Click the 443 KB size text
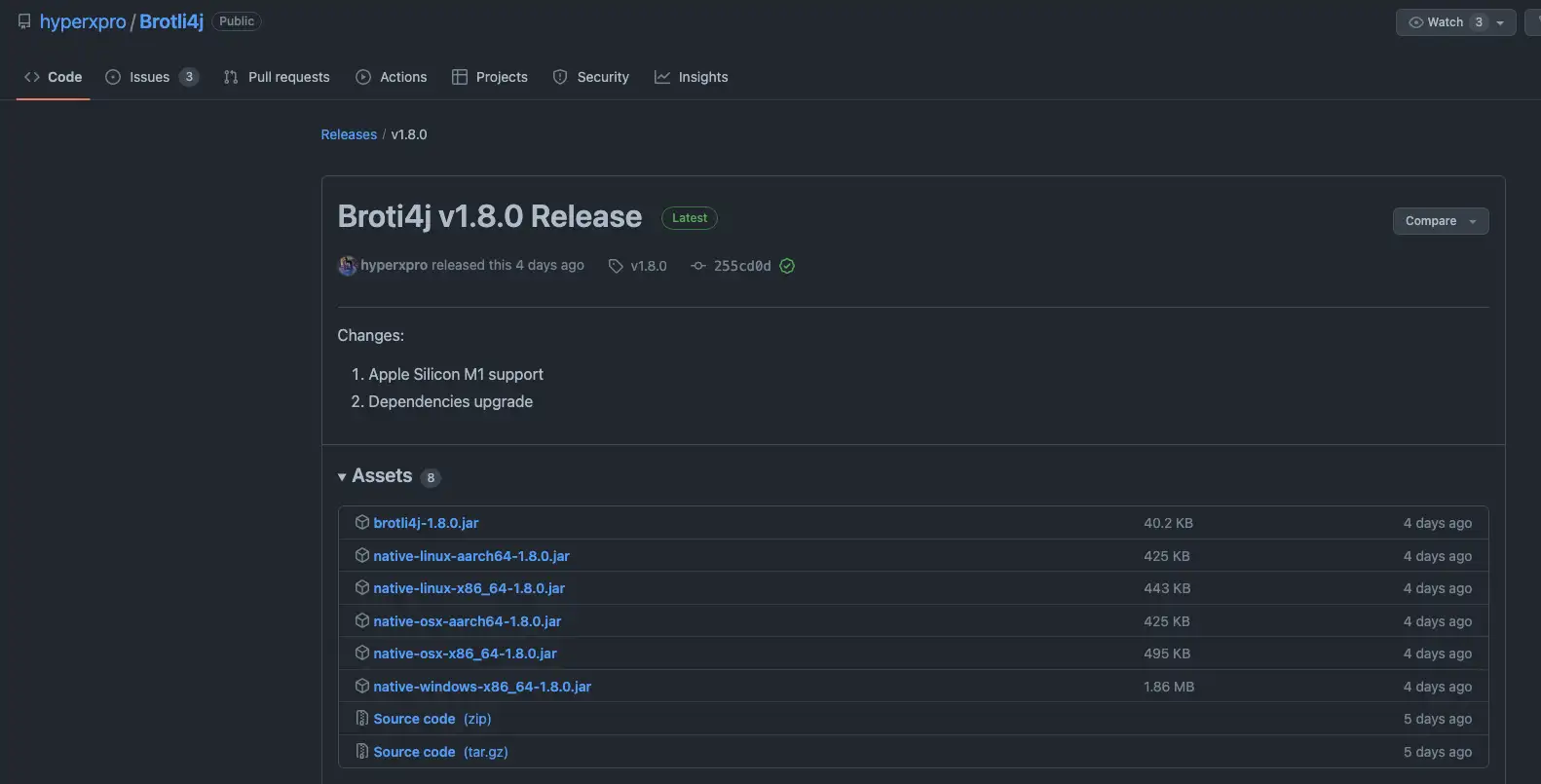Screen dimensions: 1541x784 [x=1167, y=588]
